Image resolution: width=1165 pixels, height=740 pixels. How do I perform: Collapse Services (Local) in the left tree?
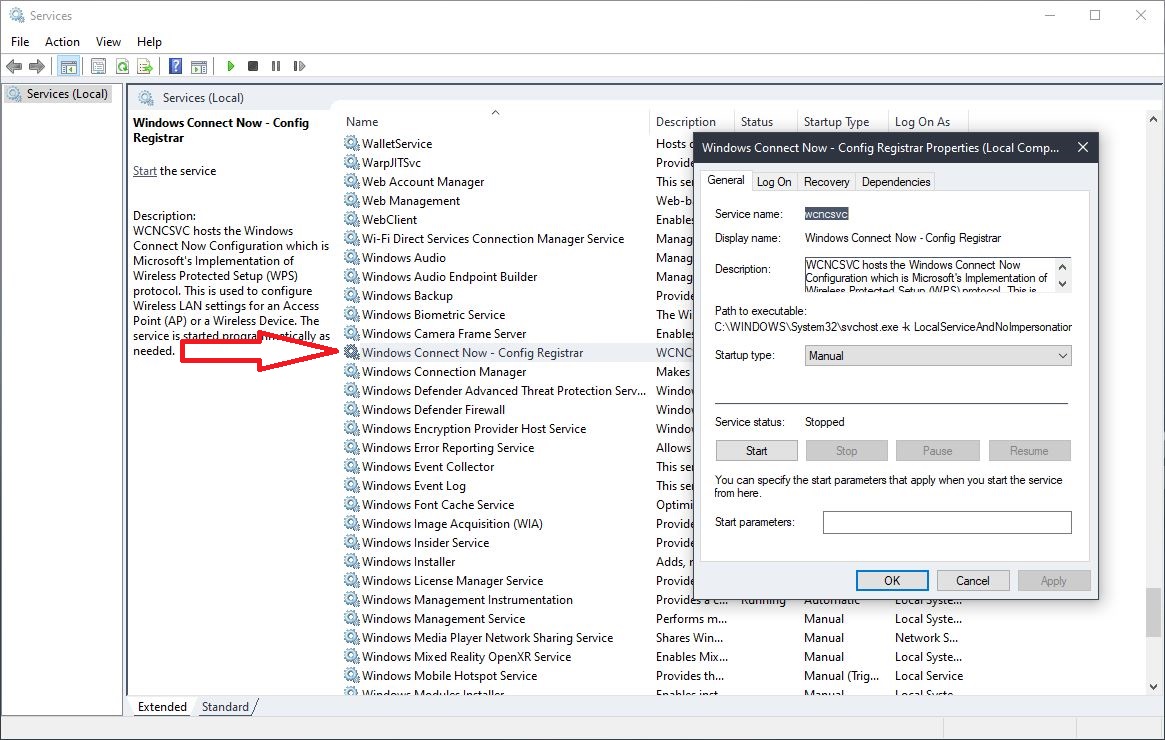coord(55,93)
